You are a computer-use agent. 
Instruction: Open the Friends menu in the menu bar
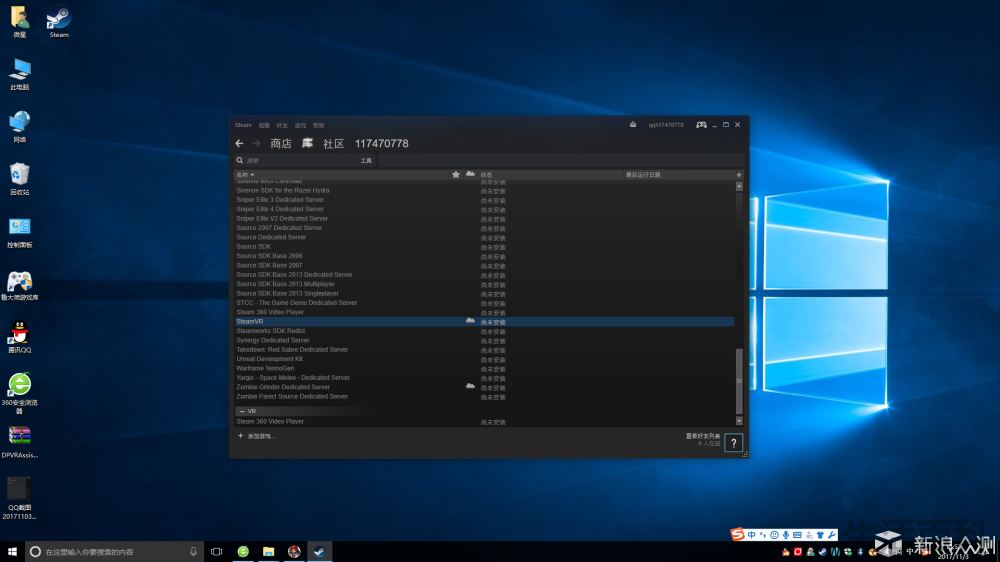point(282,125)
